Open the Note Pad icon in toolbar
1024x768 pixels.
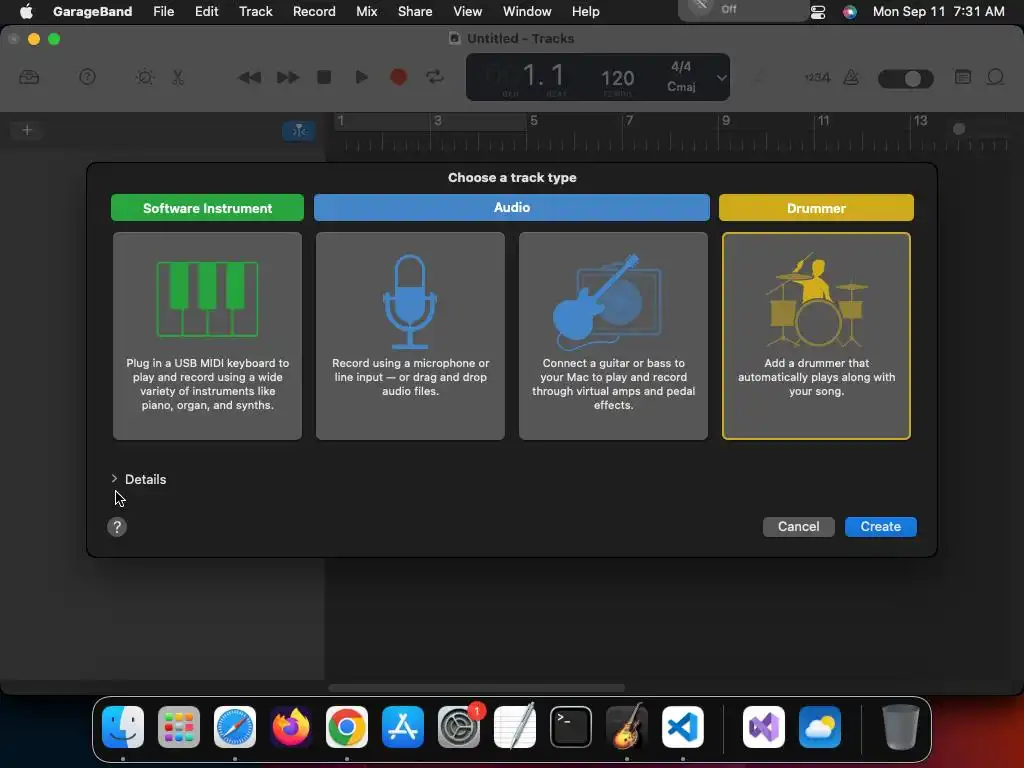point(963,77)
